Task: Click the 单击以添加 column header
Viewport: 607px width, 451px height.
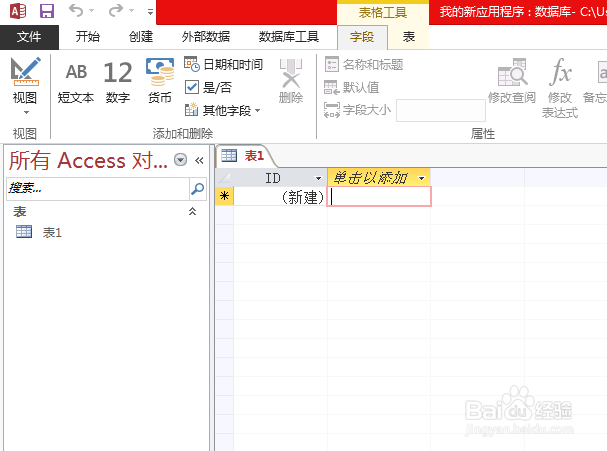Action: (370, 178)
